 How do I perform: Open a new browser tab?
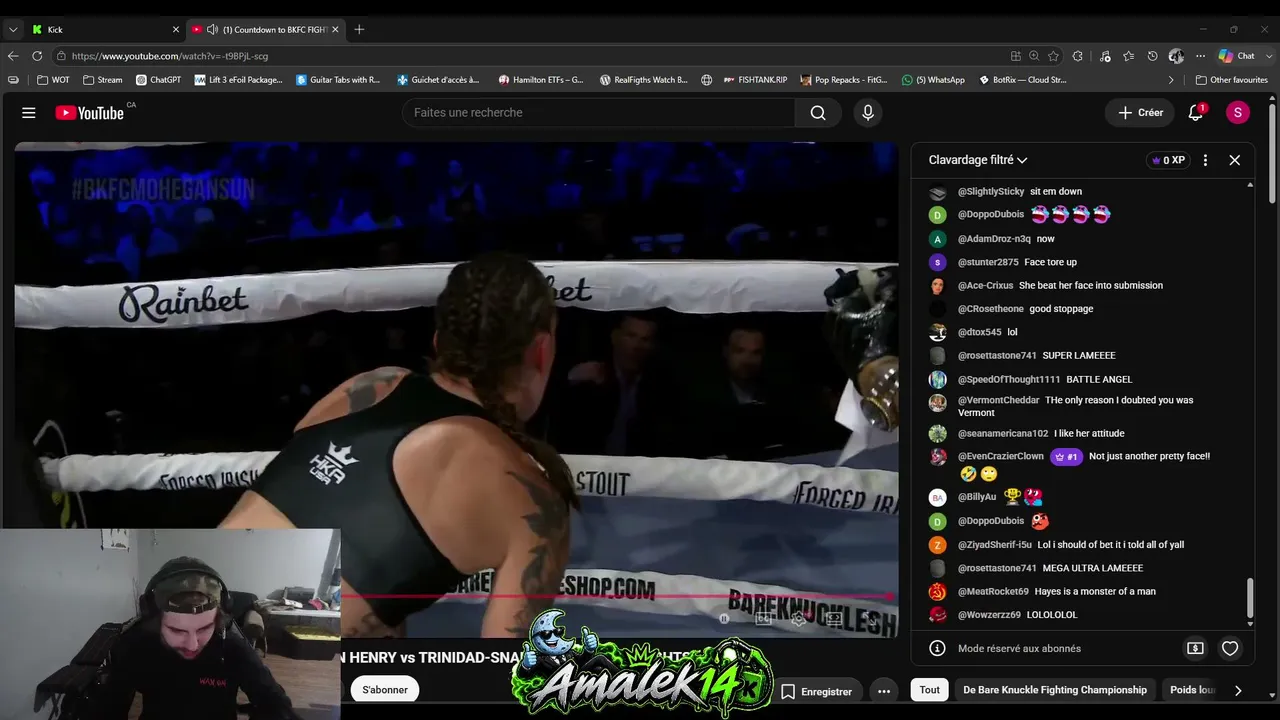point(359,30)
